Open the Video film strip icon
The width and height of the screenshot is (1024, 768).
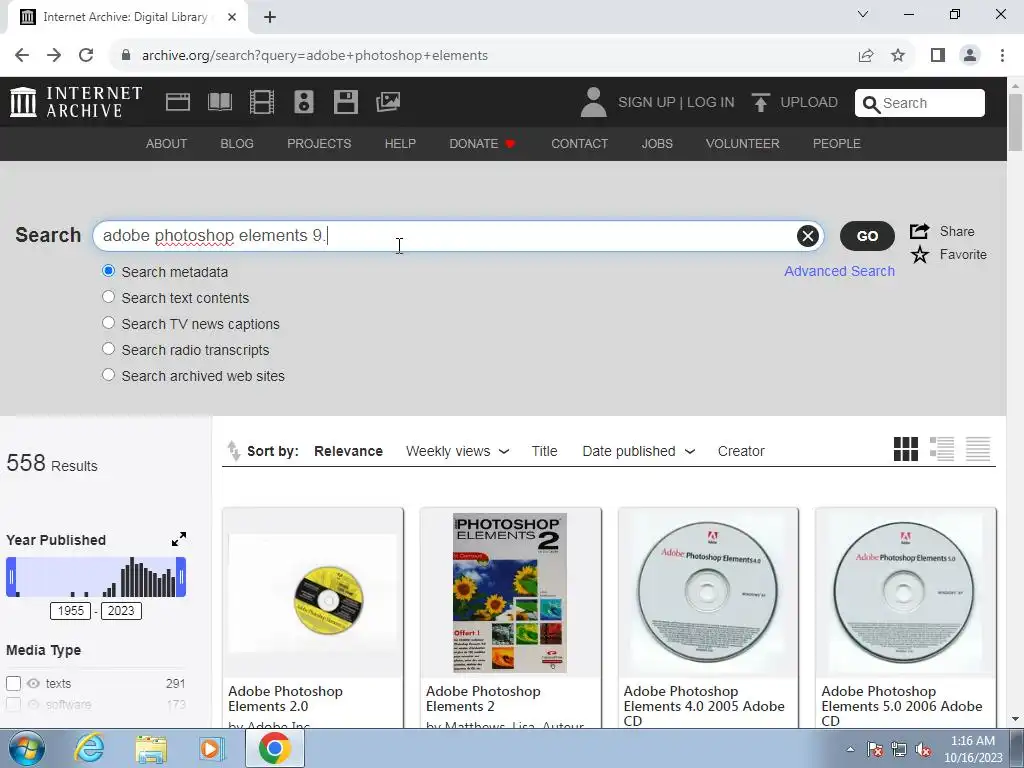[262, 102]
